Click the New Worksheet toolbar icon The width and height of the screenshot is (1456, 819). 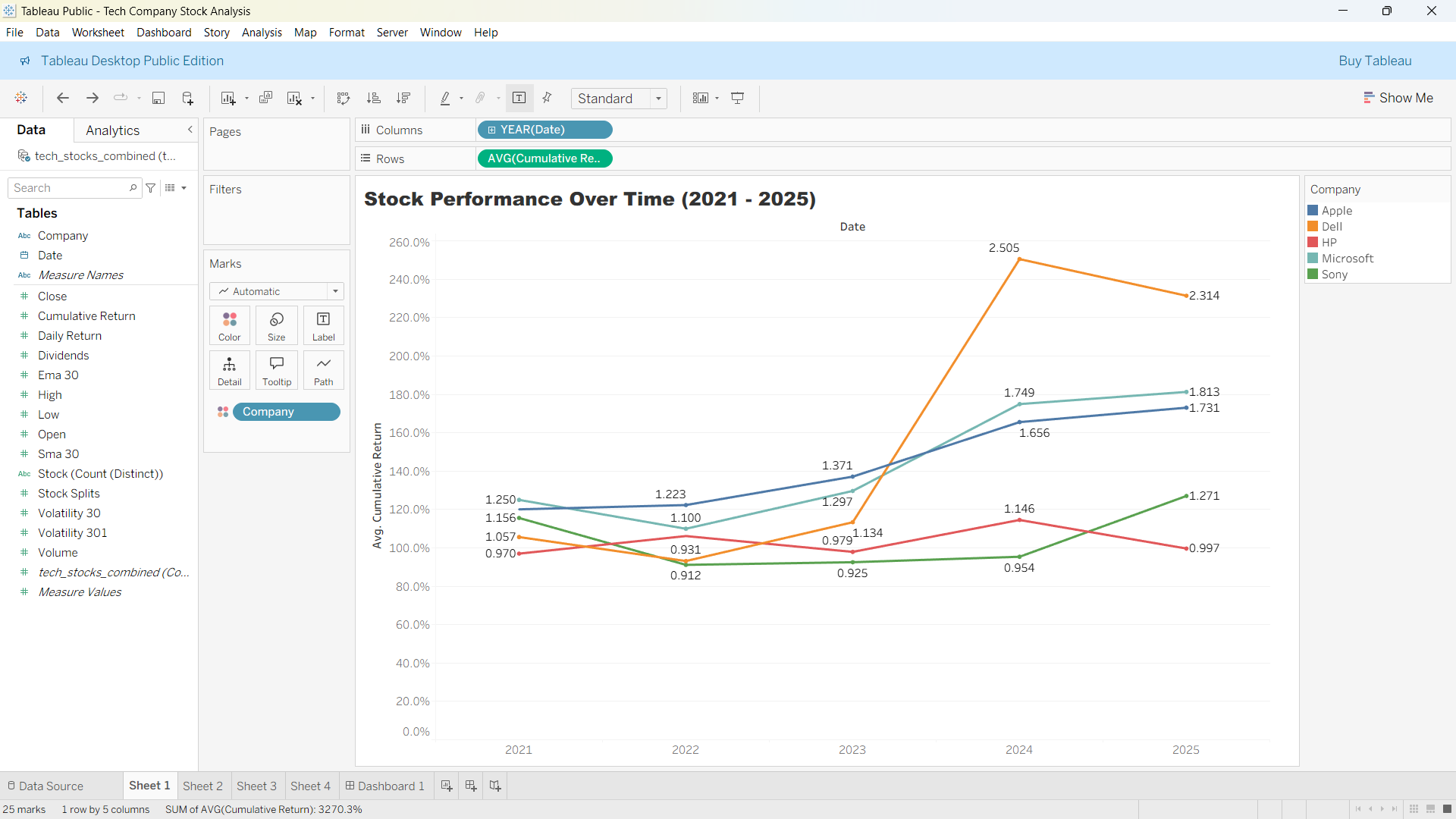click(227, 98)
